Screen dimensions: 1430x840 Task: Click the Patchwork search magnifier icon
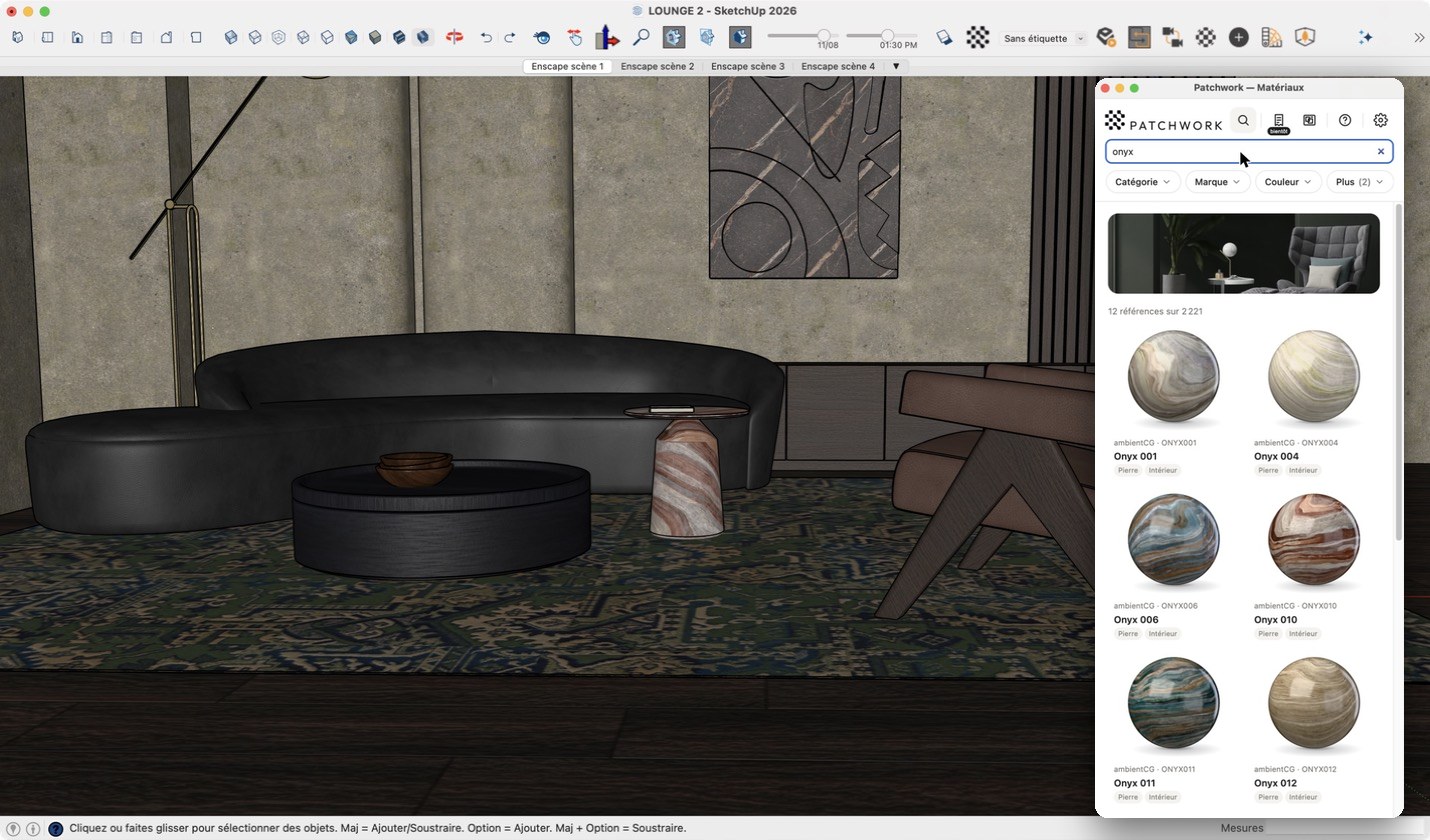1243,120
